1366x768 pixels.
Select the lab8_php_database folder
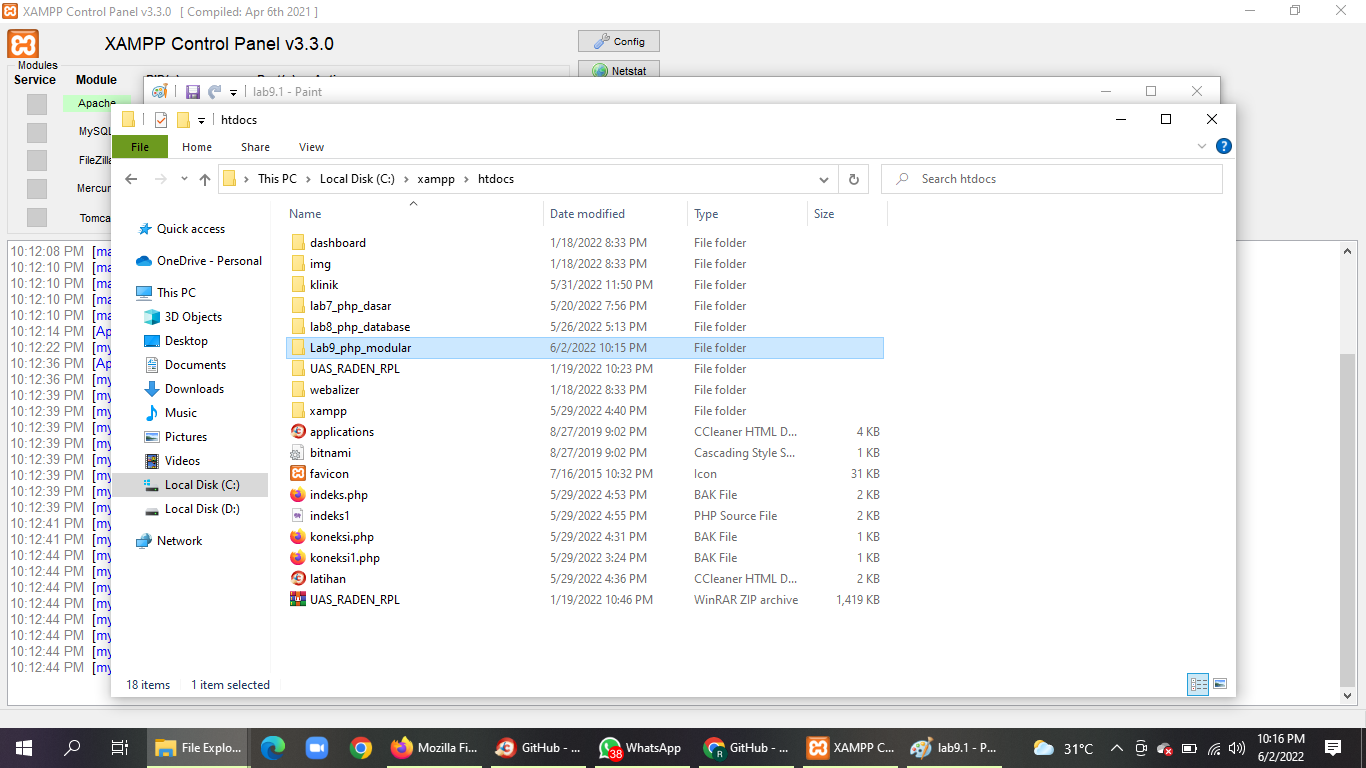(359, 327)
